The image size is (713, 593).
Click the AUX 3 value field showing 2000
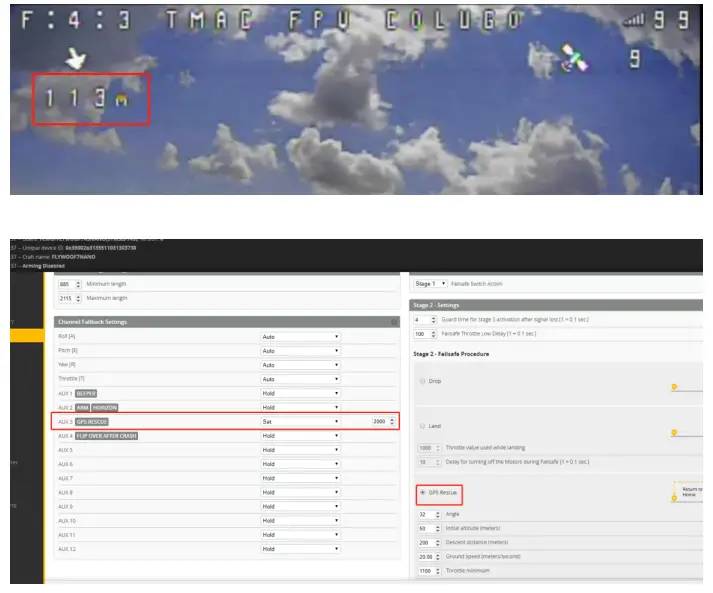pyautogui.click(x=384, y=422)
